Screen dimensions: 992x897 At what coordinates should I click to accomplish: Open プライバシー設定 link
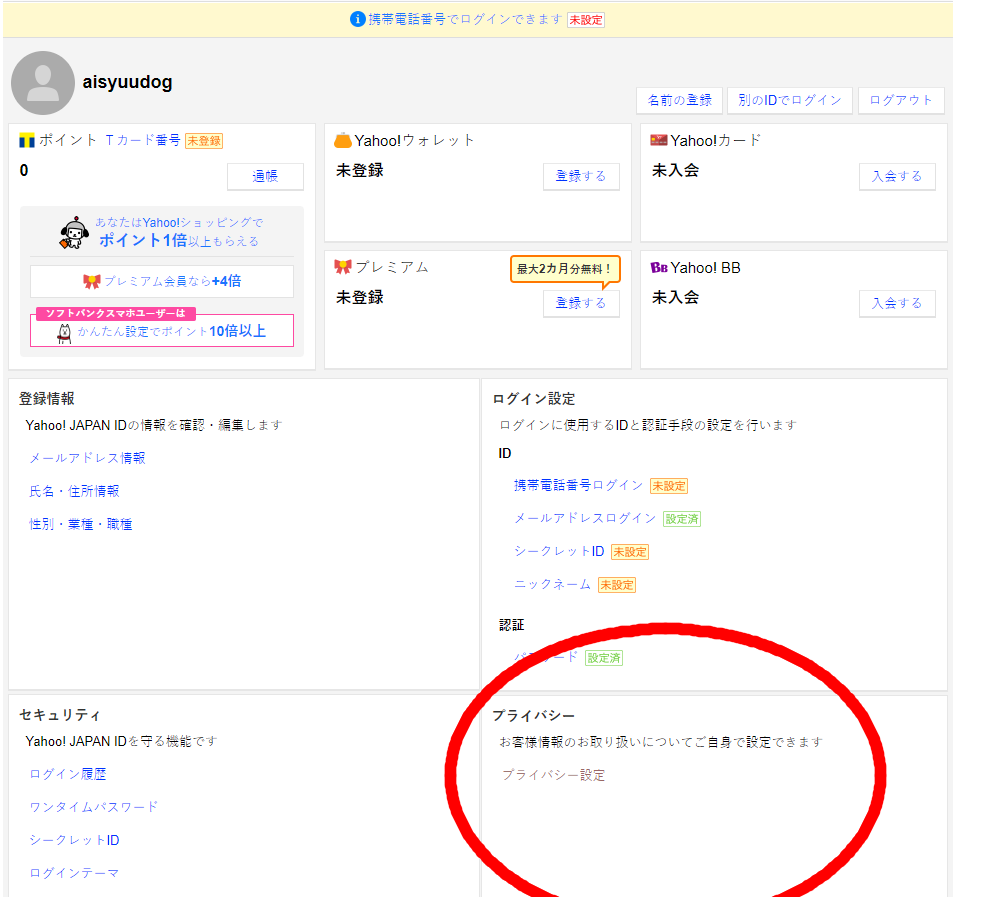tap(554, 775)
